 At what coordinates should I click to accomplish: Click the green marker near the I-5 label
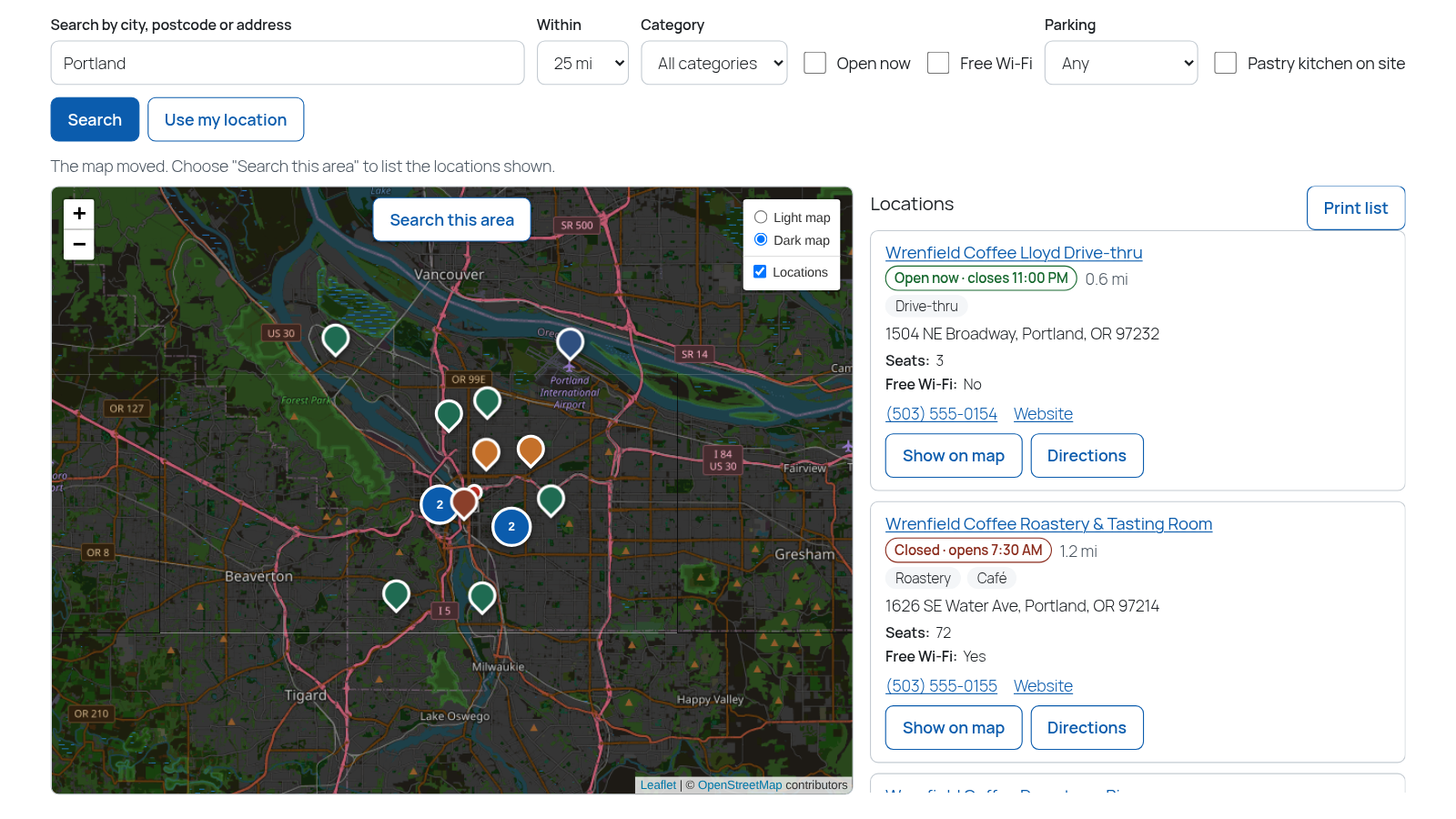482,597
